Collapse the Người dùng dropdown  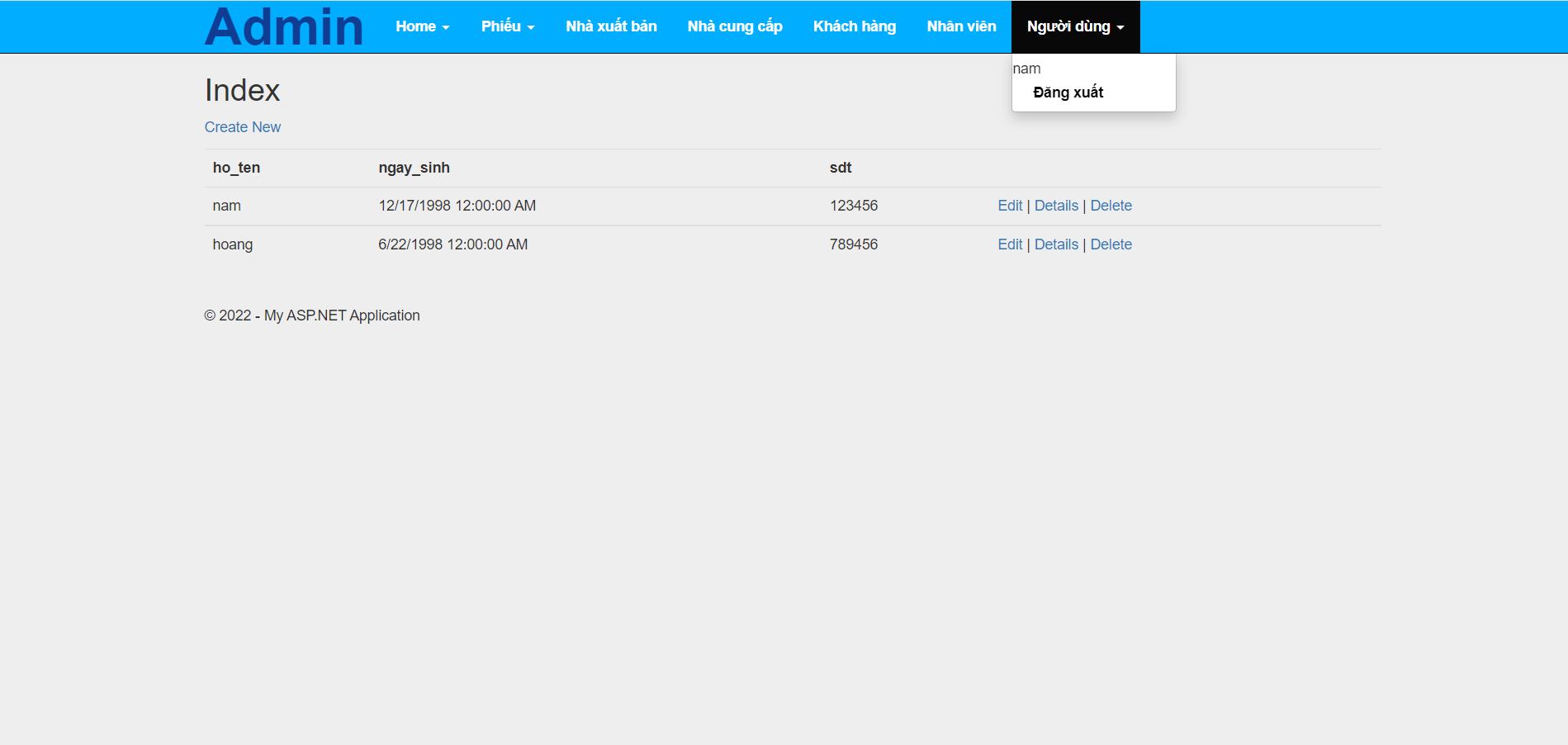pos(1074,26)
